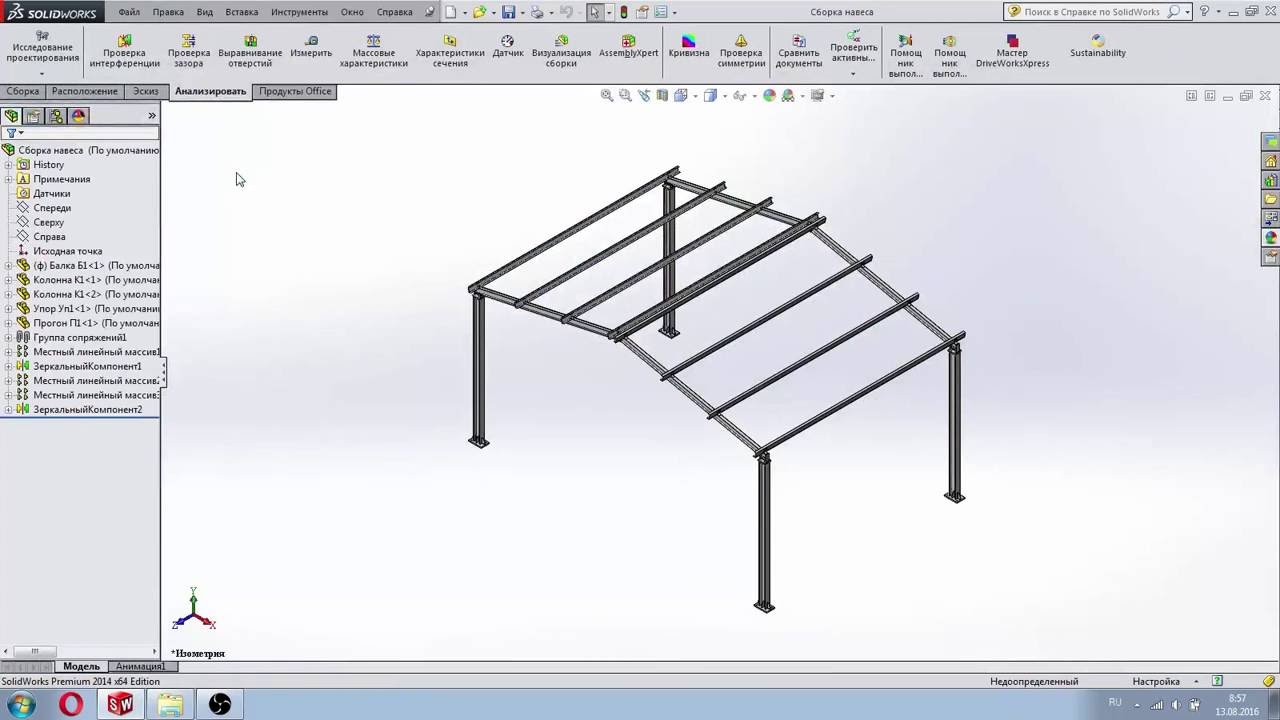
Task: Open the Print icon in title toolbar
Action: pos(537,12)
